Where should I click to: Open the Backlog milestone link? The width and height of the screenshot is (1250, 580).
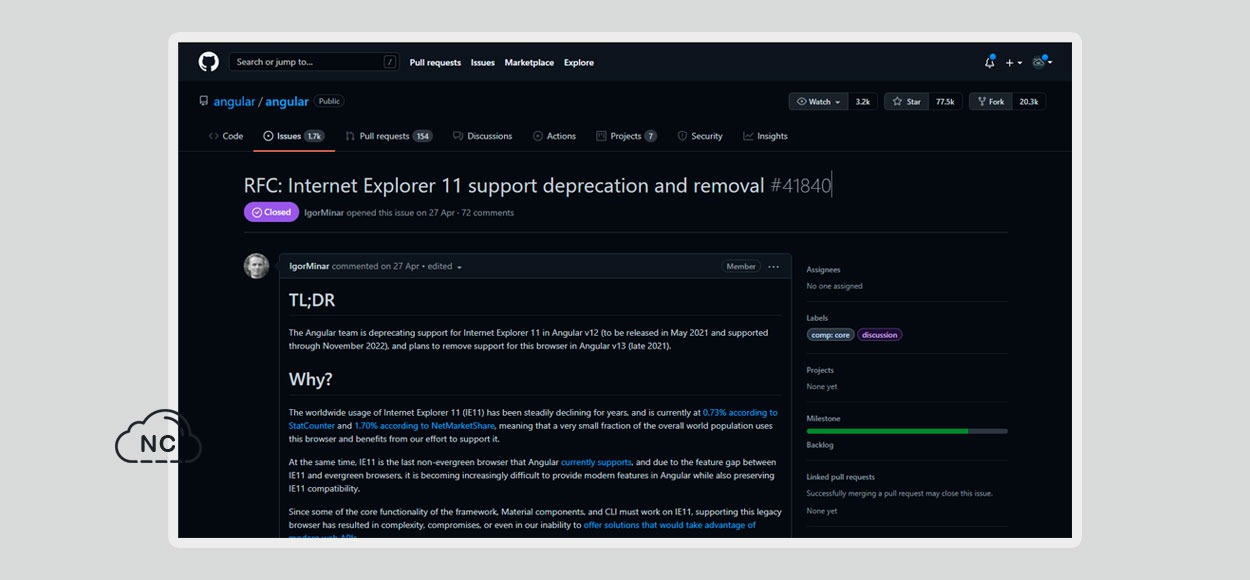[820, 445]
